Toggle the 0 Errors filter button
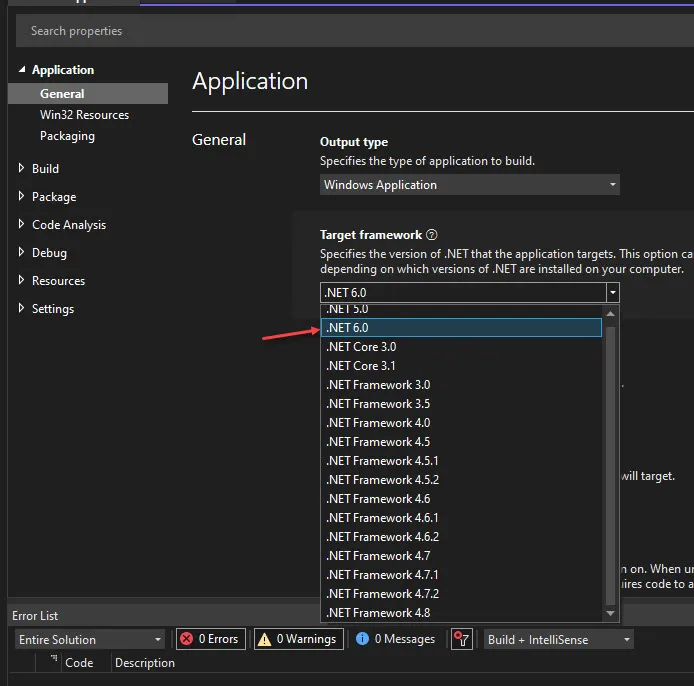Image resolution: width=694 pixels, height=686 pixels. pyautogui.click(x=211, y=639)
